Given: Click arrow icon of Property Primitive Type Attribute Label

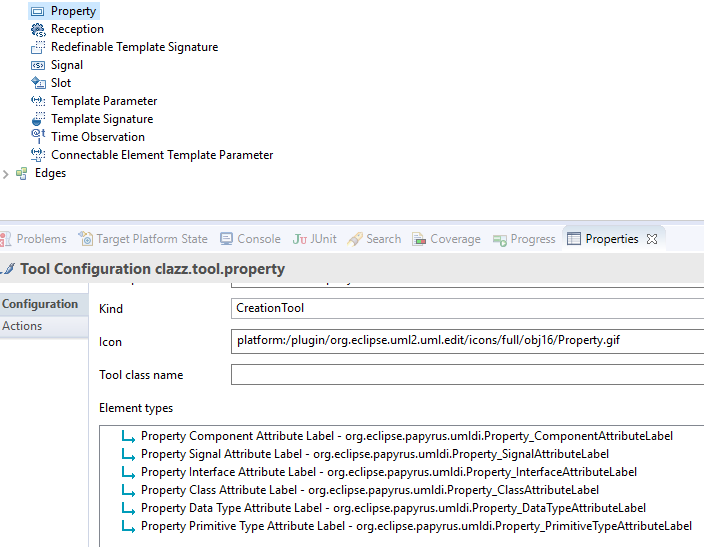Looking at the screenshot, I should pyautogui.click(x=128, y=526).
